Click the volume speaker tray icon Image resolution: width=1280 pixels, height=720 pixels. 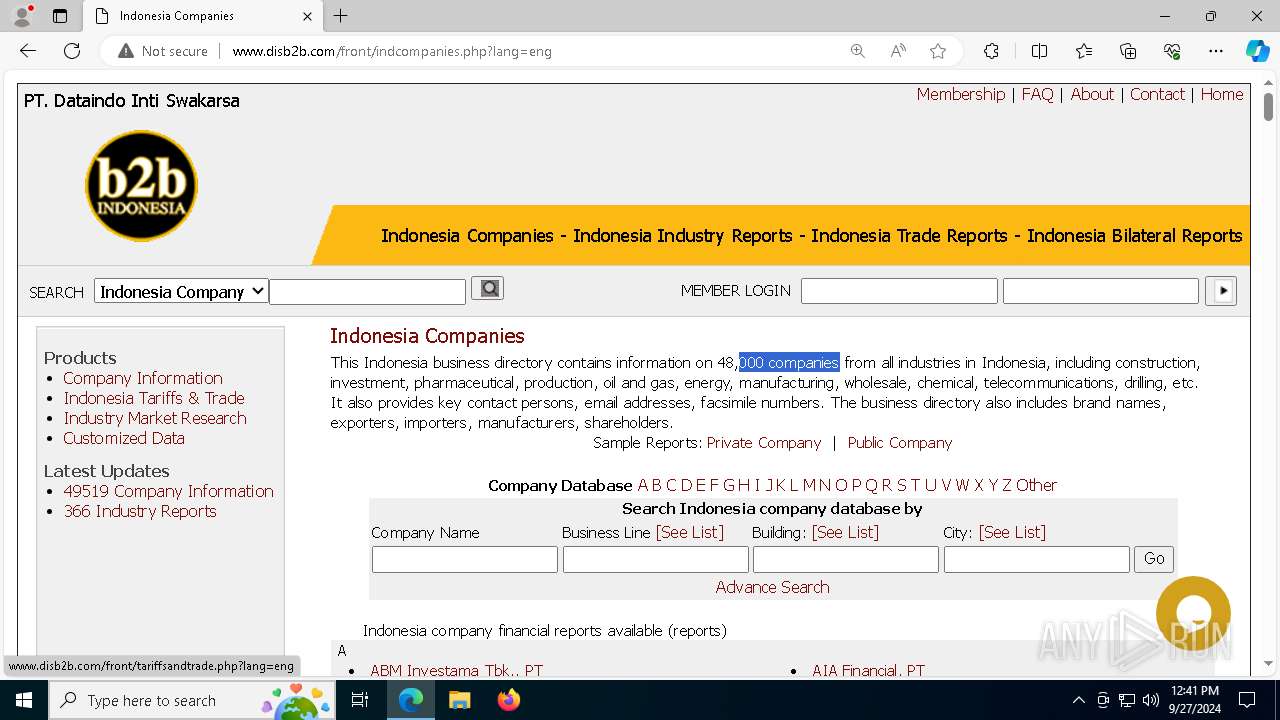(x=1151, y=700)
